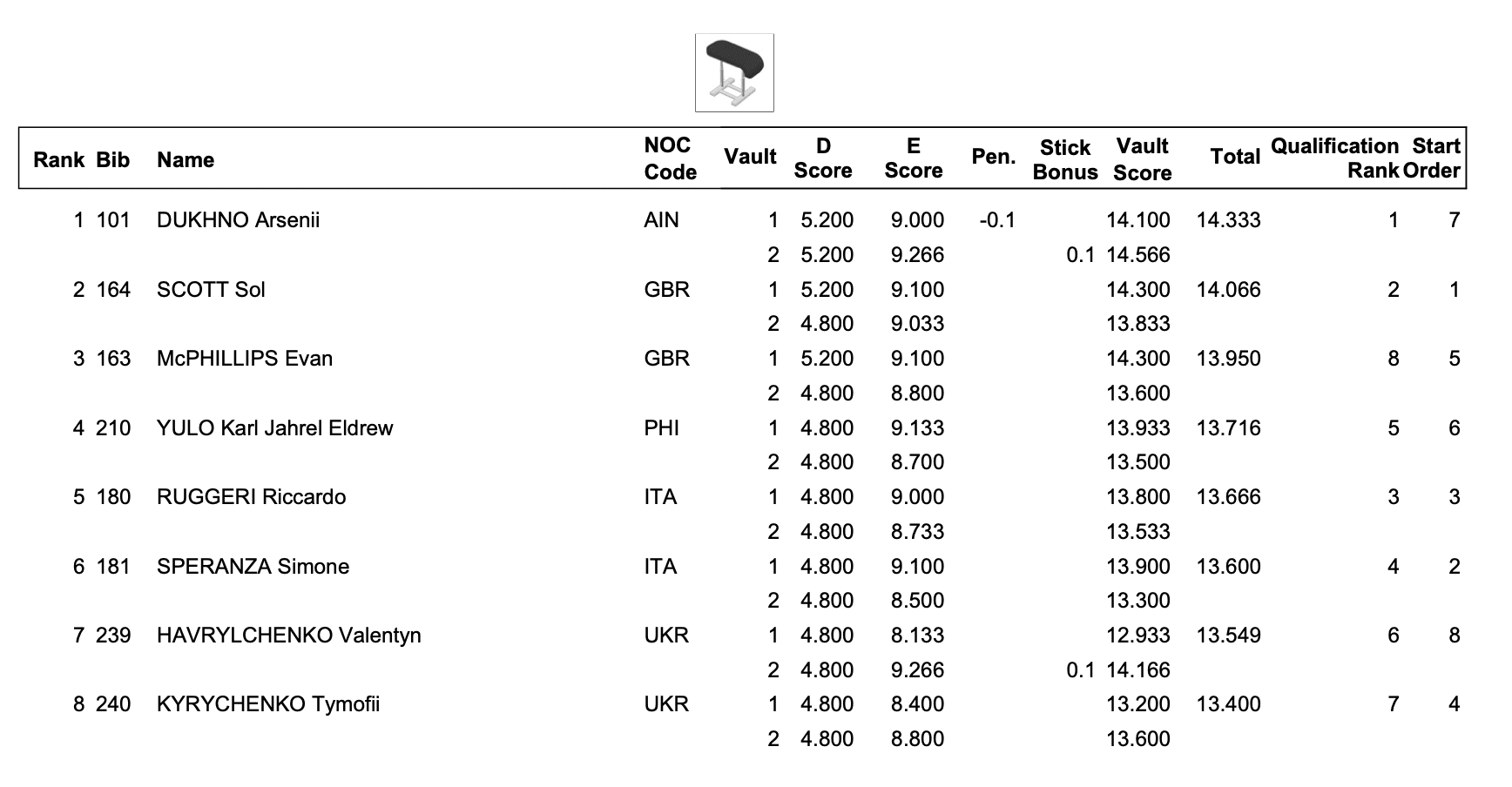
Task: Click the vault apparatus icon
Action: [x=734, y=73]
